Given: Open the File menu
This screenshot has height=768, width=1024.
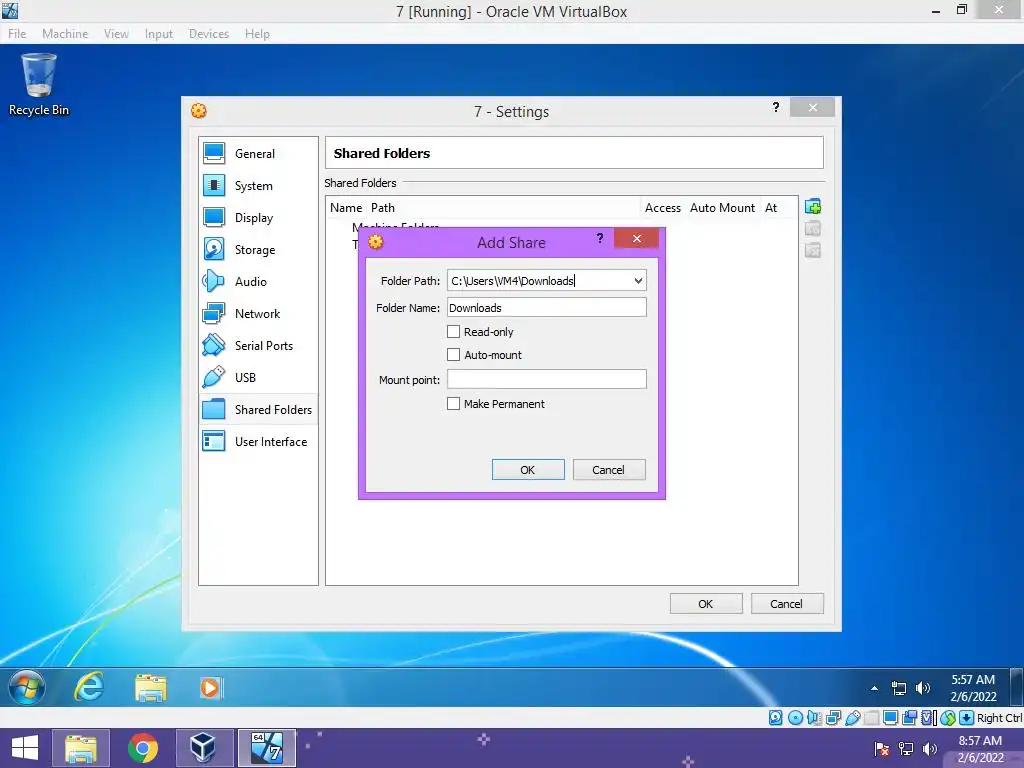Looking at the screenshot, I should [17, 33].
